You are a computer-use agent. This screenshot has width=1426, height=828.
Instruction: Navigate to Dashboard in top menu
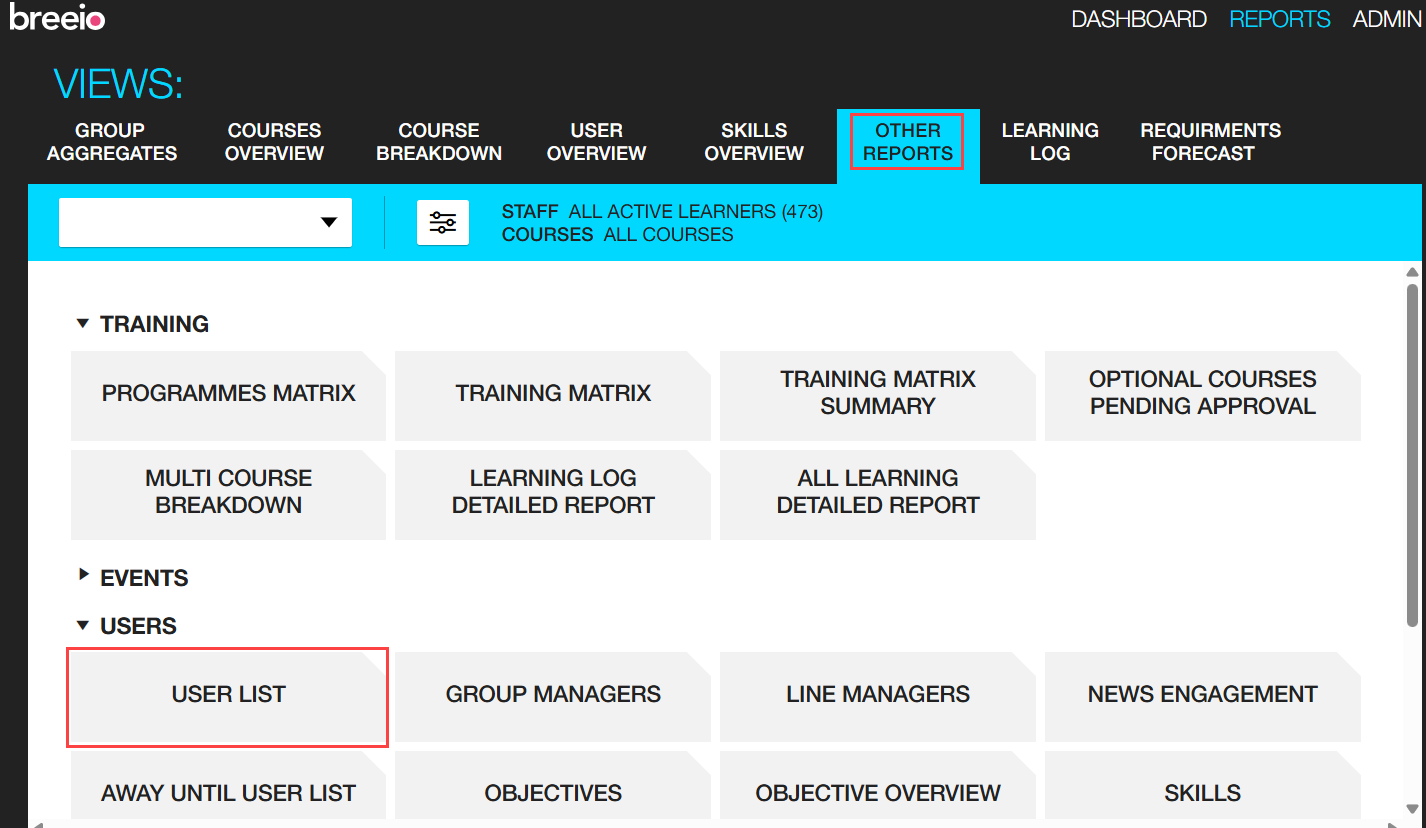click(x=1138, y=19)
